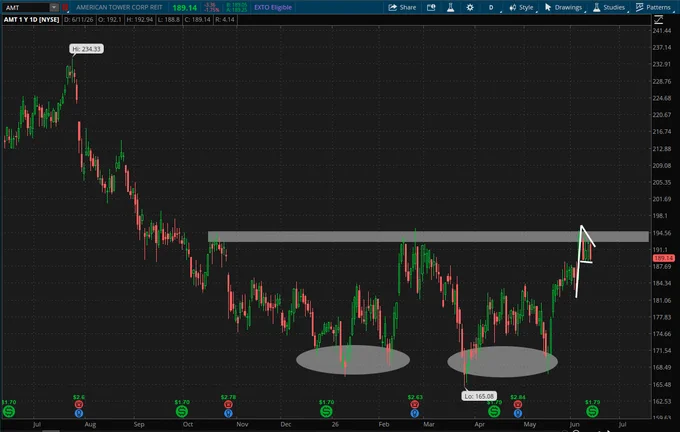Click blue conference call icon under $2.6
This screenshot has height=432, width=680.
click(78, 413)
